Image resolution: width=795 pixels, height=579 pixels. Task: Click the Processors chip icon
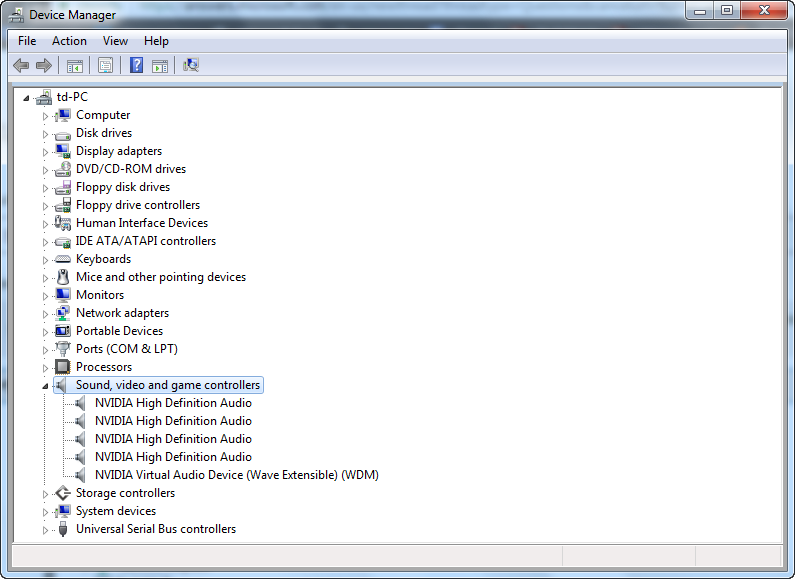click(x=63, y=367)
